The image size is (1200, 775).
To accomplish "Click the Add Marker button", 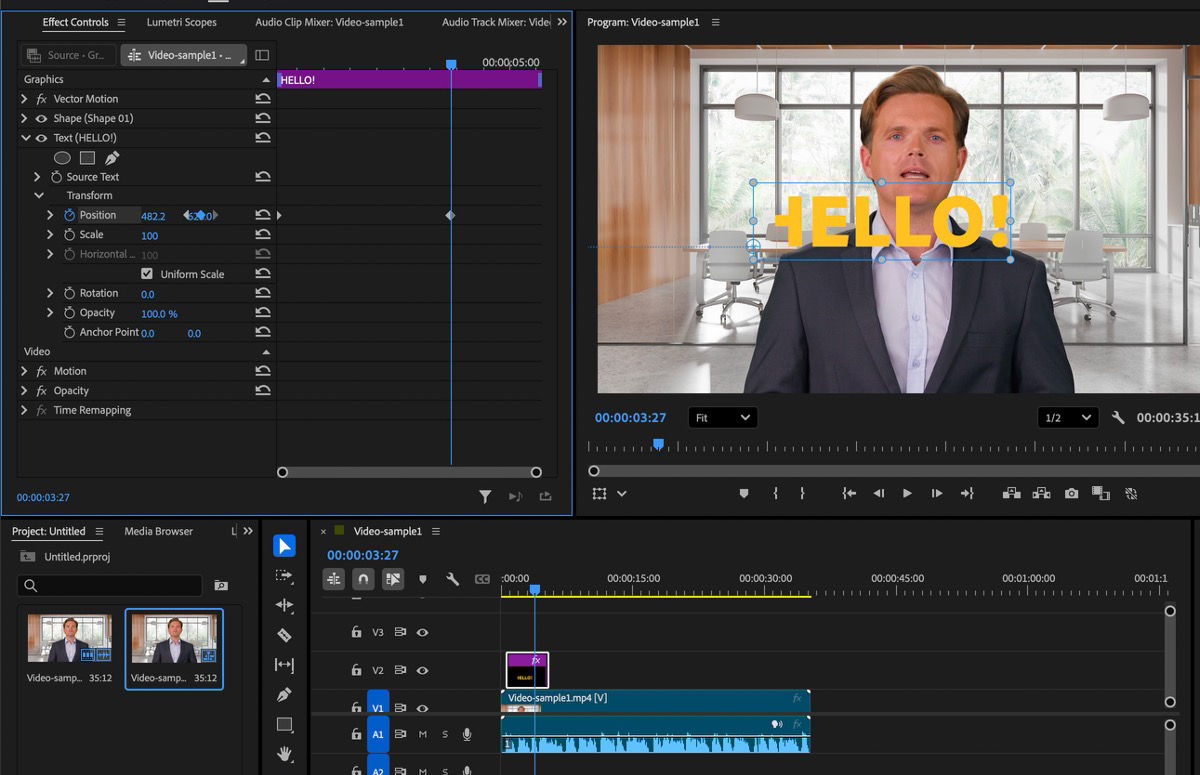I will (x=423, y=578).
